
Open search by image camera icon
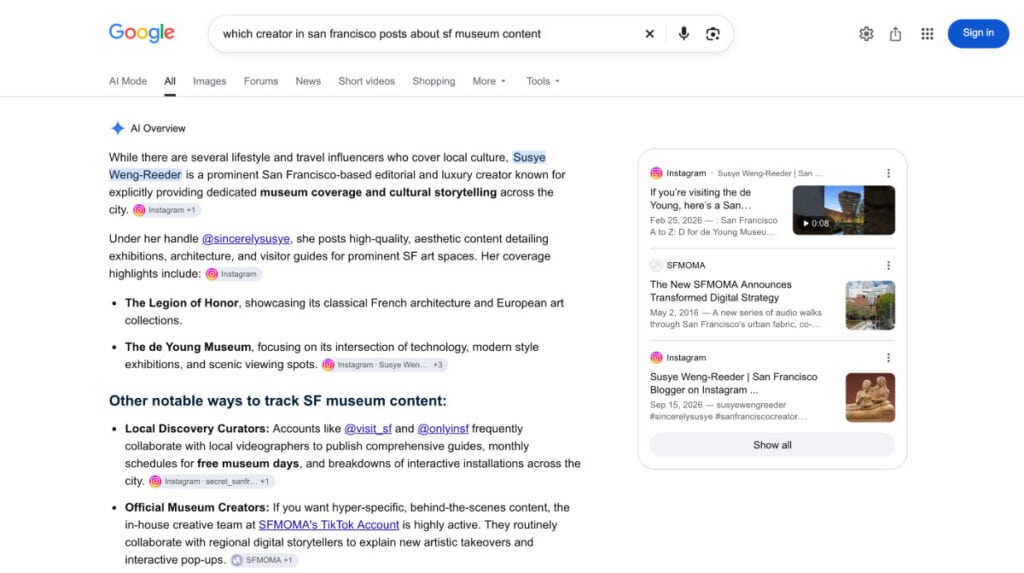pyautogui.click(x=712, y=34)
